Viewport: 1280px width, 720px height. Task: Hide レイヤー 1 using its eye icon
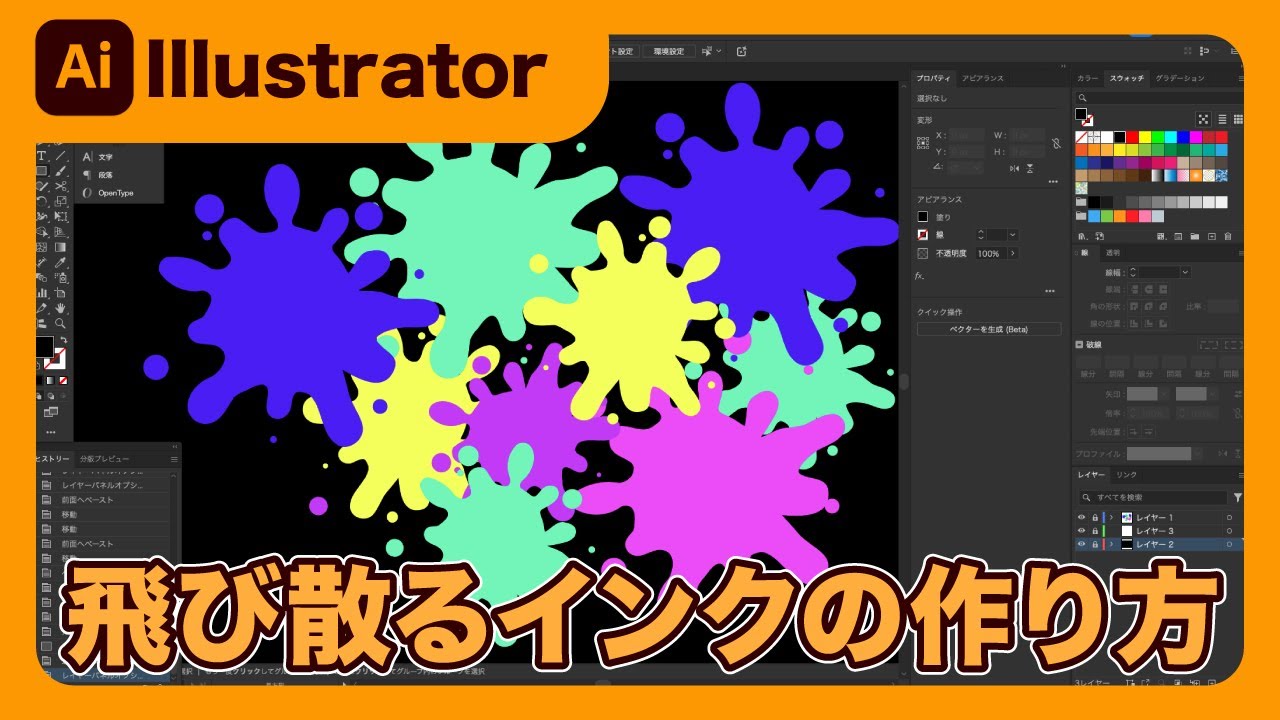click(x=1081, y=517)
